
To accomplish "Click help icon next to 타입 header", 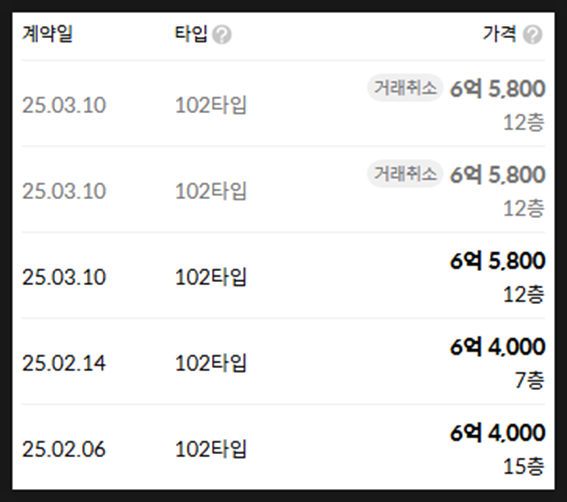I will pyautogui.click(x=222, y=35).
